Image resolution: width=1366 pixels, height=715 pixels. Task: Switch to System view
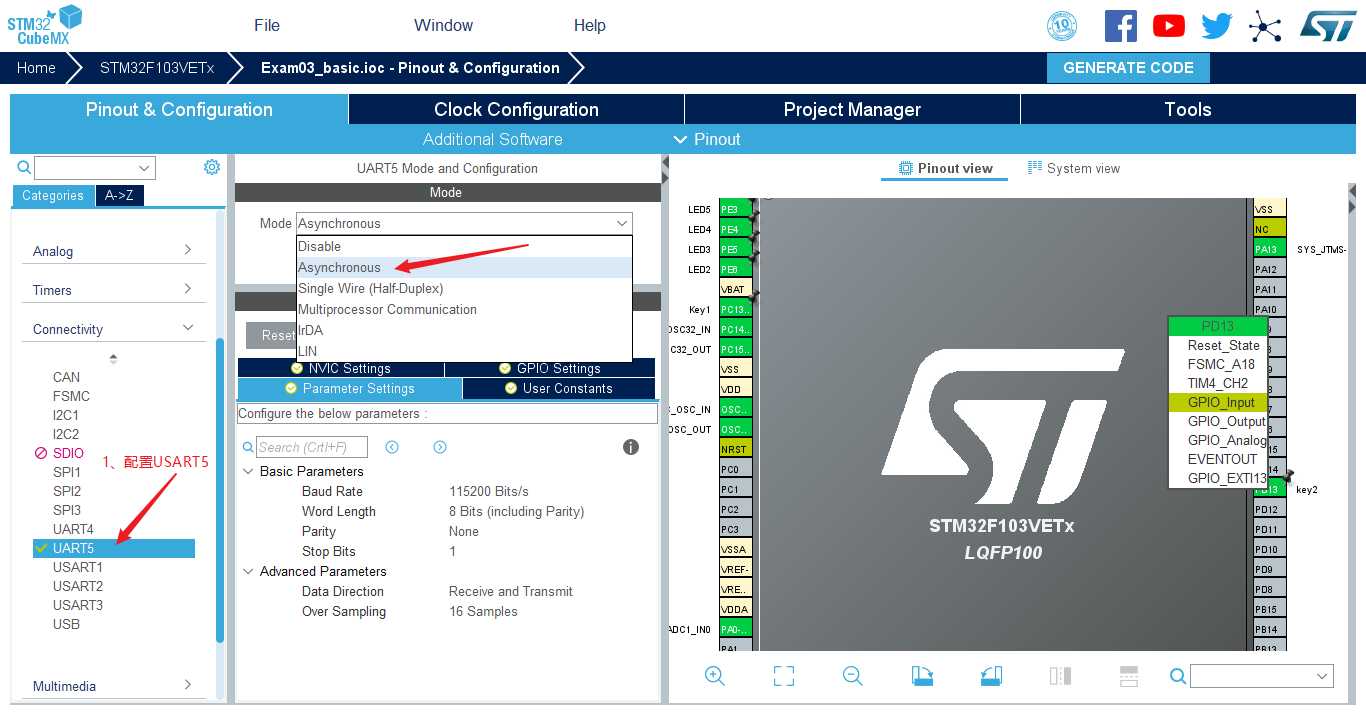tap(1074, 168)
